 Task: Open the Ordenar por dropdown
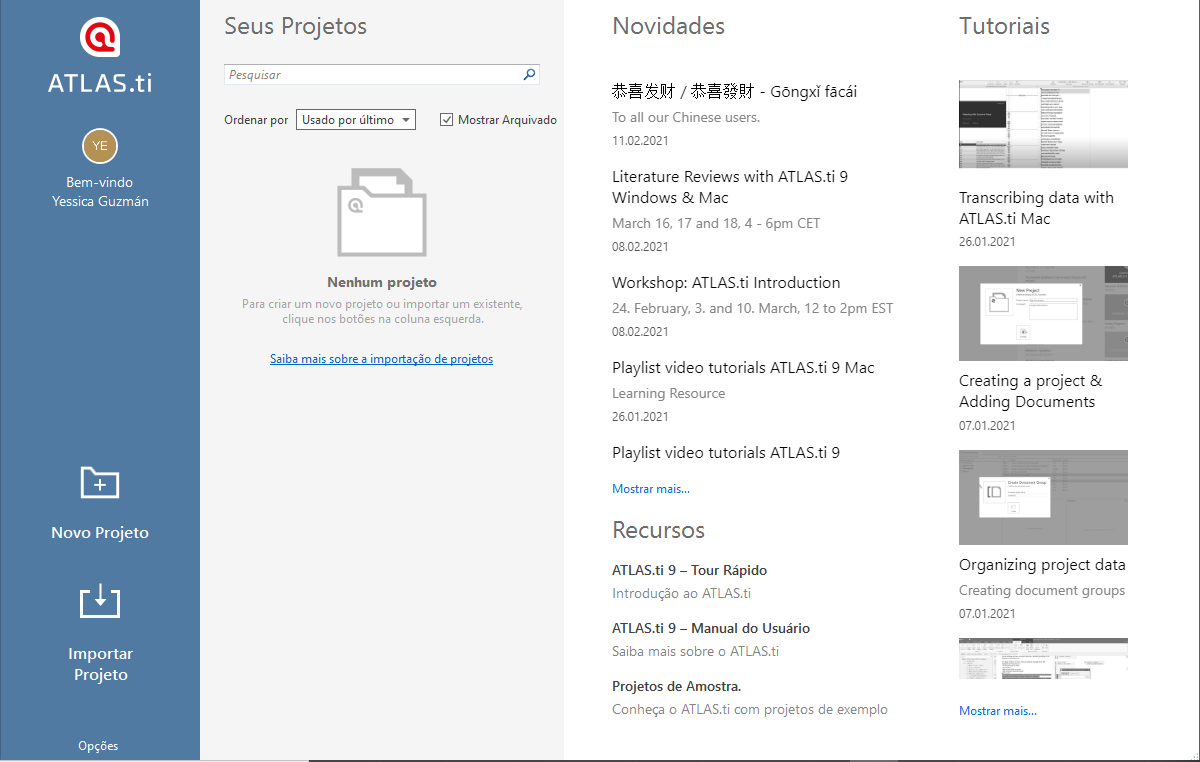356,120
